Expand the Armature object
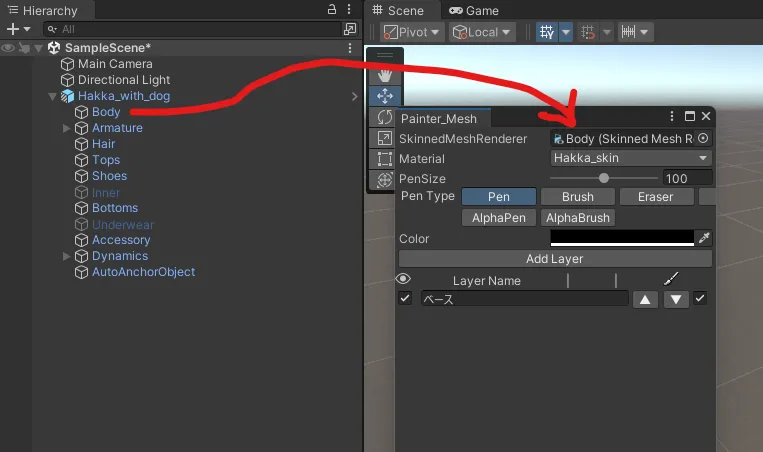 click(x=67, y=128)
